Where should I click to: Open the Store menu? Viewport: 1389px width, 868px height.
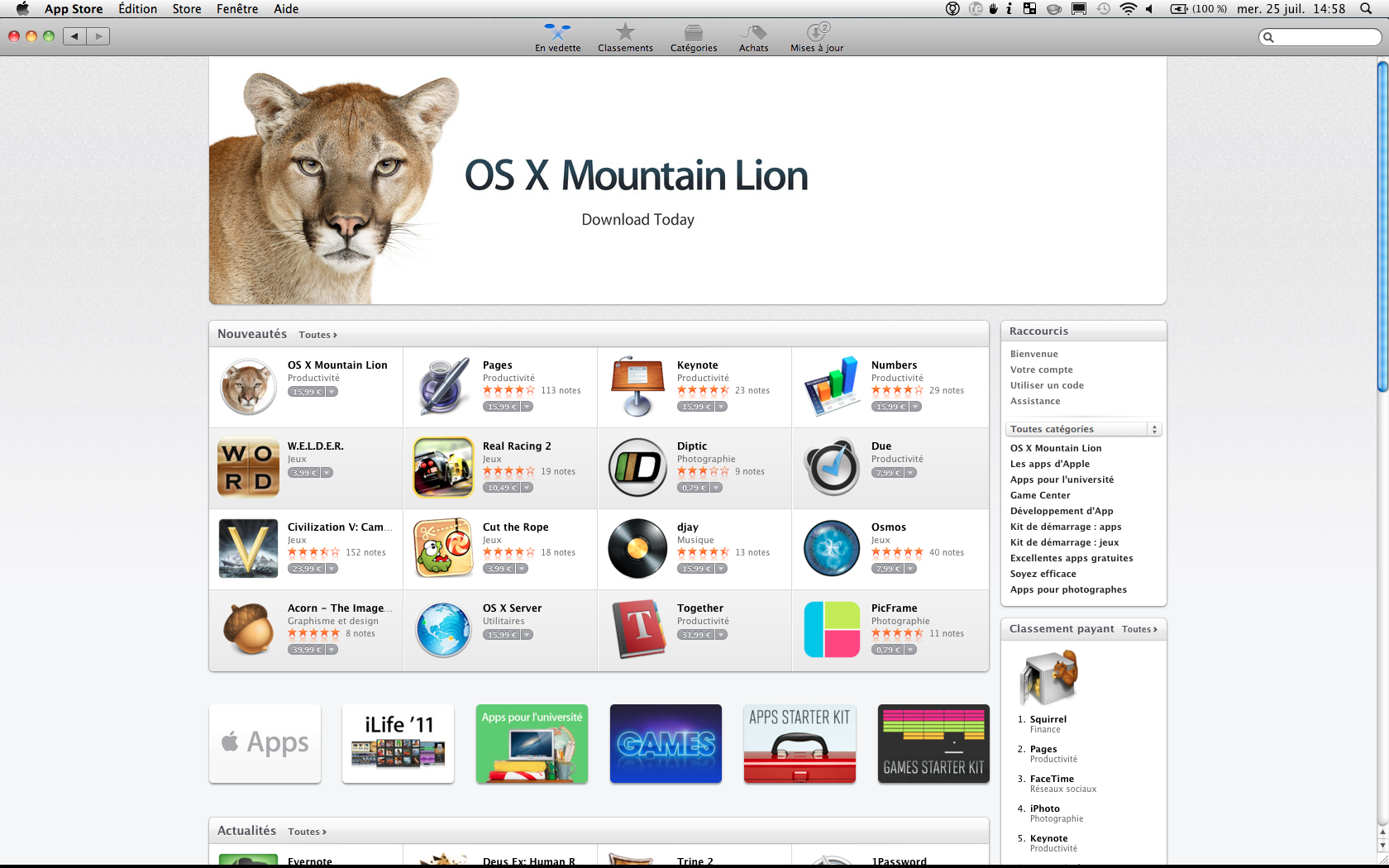tap(187, 9)
